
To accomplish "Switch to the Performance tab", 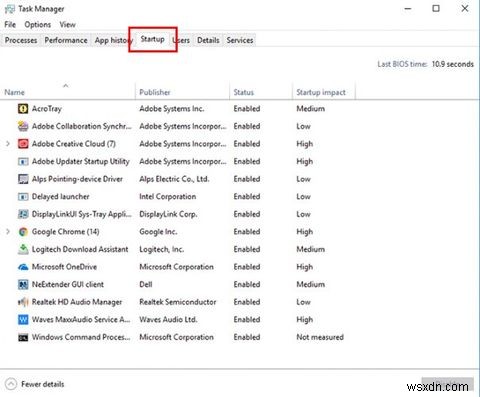I will click(66, 40).
